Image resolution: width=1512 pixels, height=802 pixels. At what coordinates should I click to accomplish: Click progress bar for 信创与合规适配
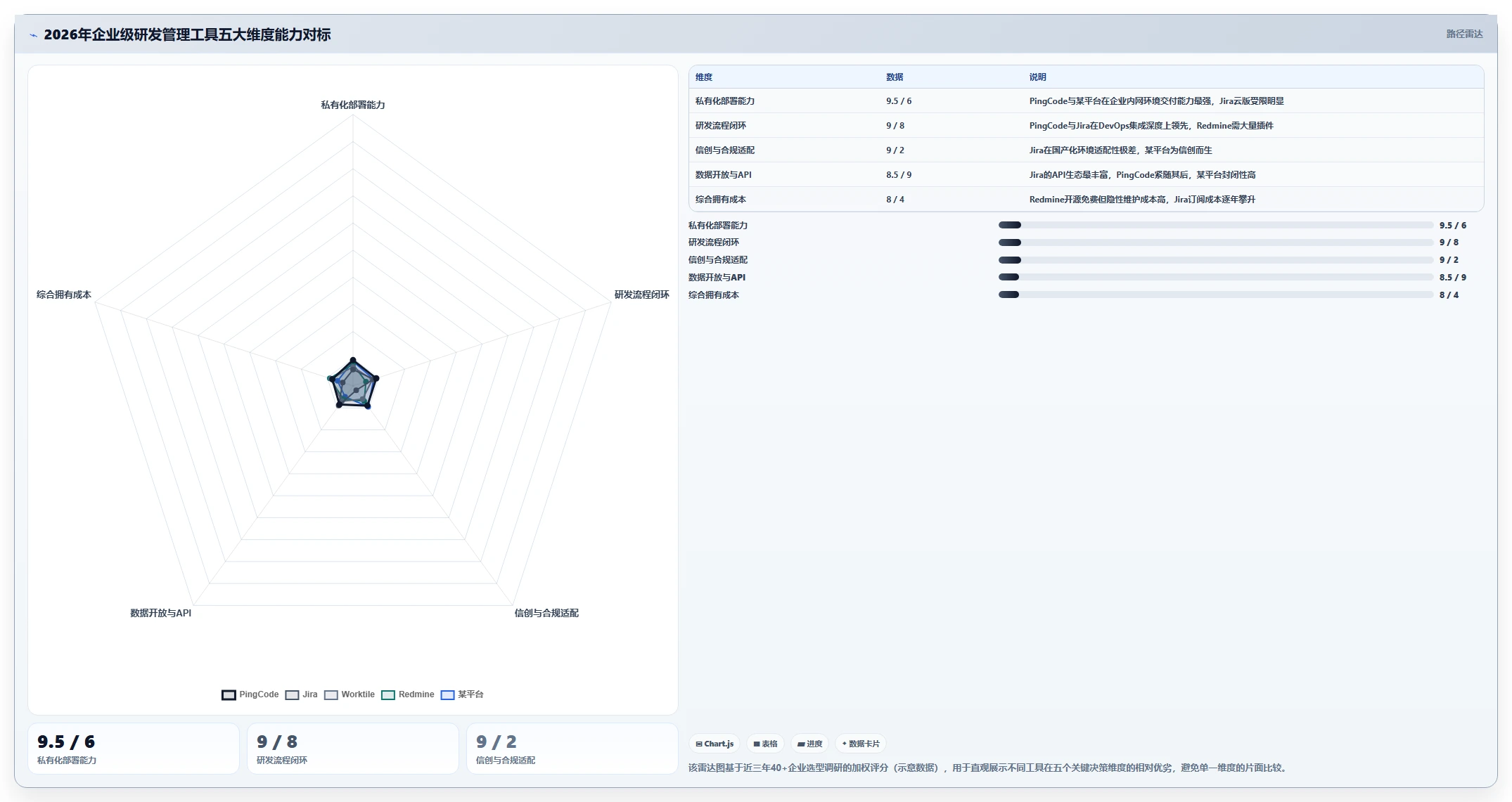pos(1216,260)
